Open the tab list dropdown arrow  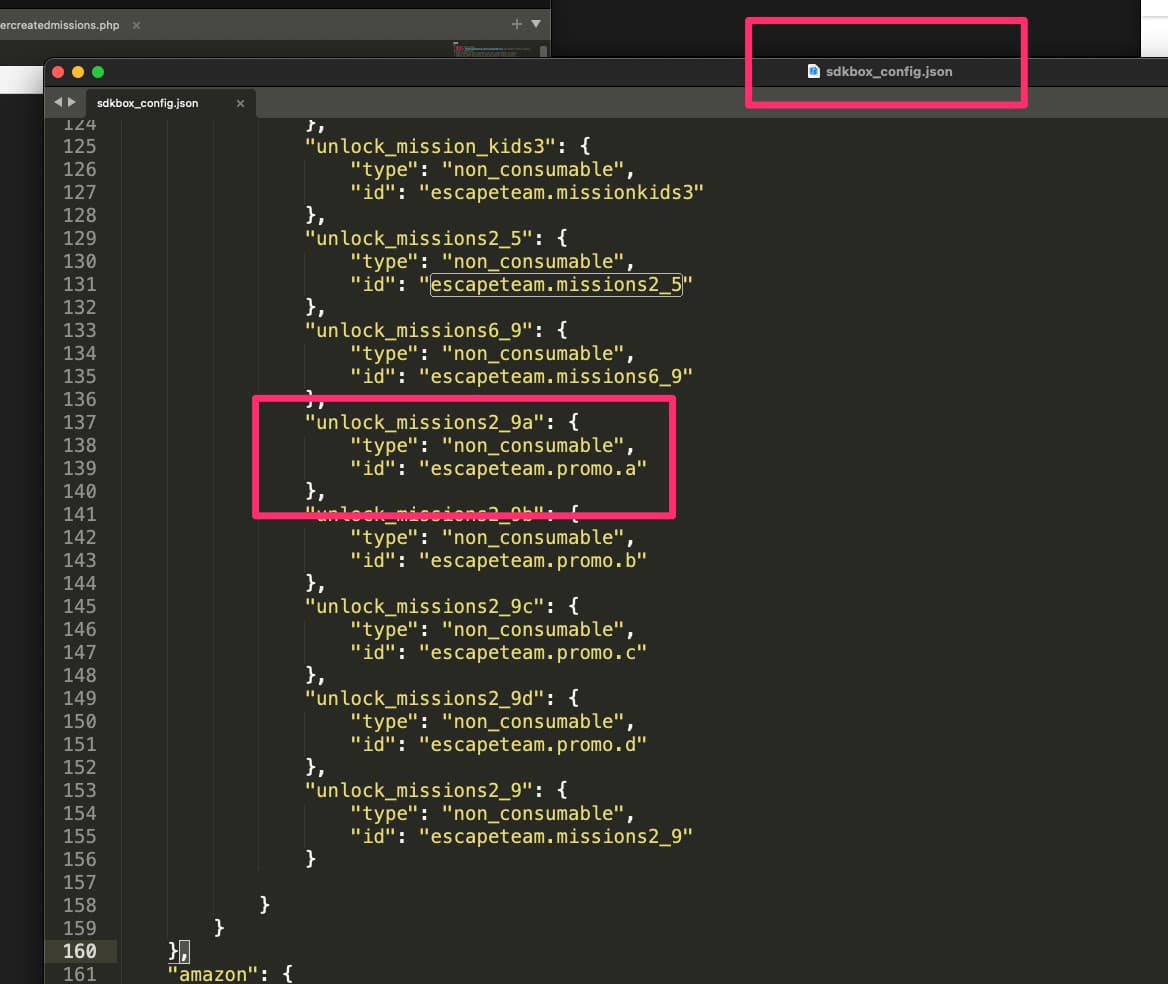point(536,24)
